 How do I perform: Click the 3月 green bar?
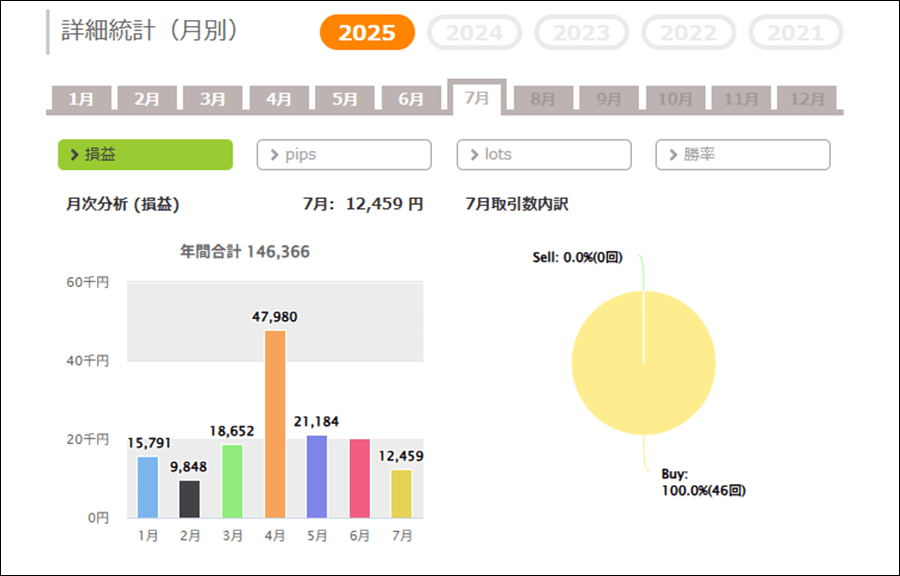[x=232, y=481]
